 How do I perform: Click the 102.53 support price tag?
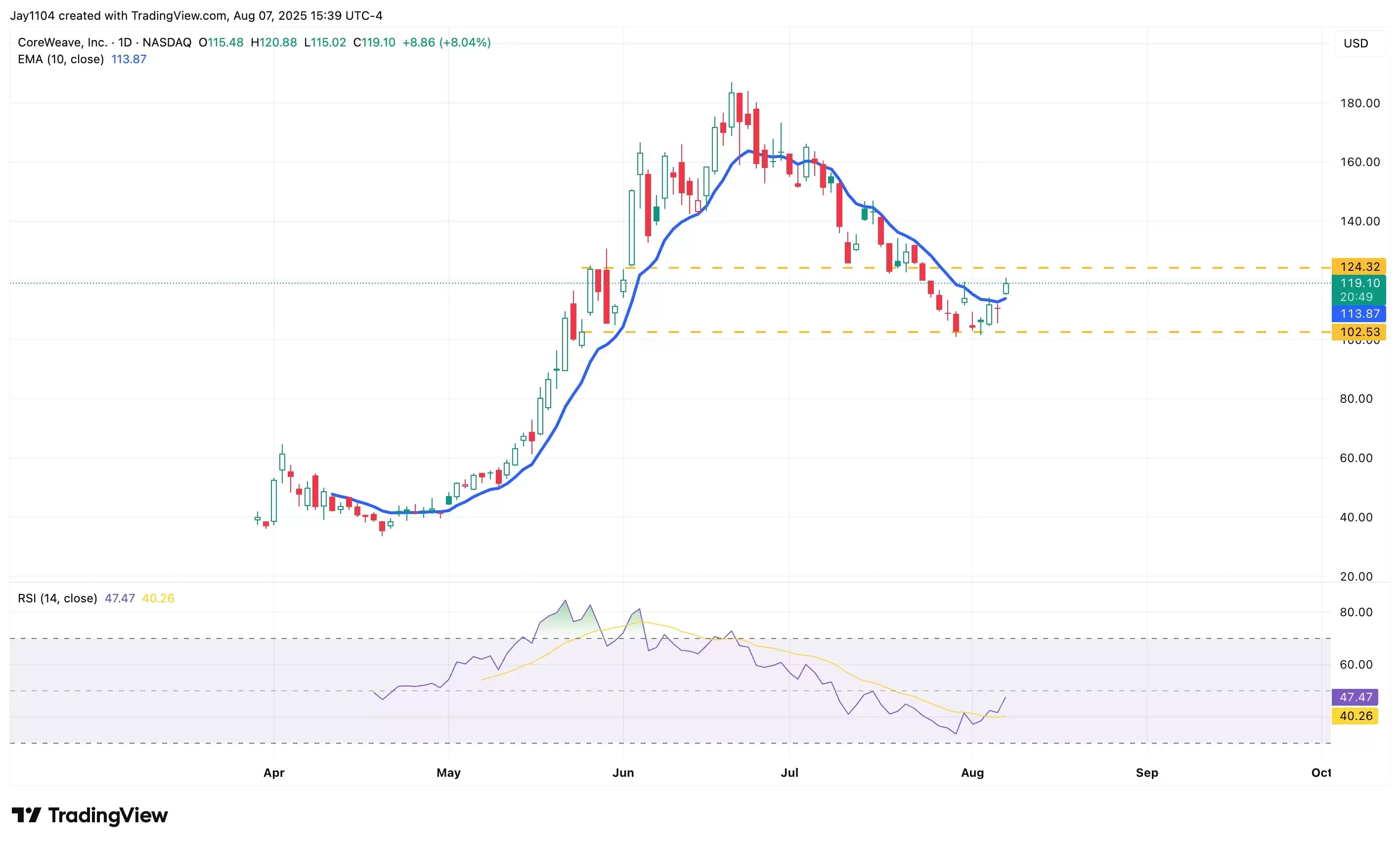click(1359, 332)
